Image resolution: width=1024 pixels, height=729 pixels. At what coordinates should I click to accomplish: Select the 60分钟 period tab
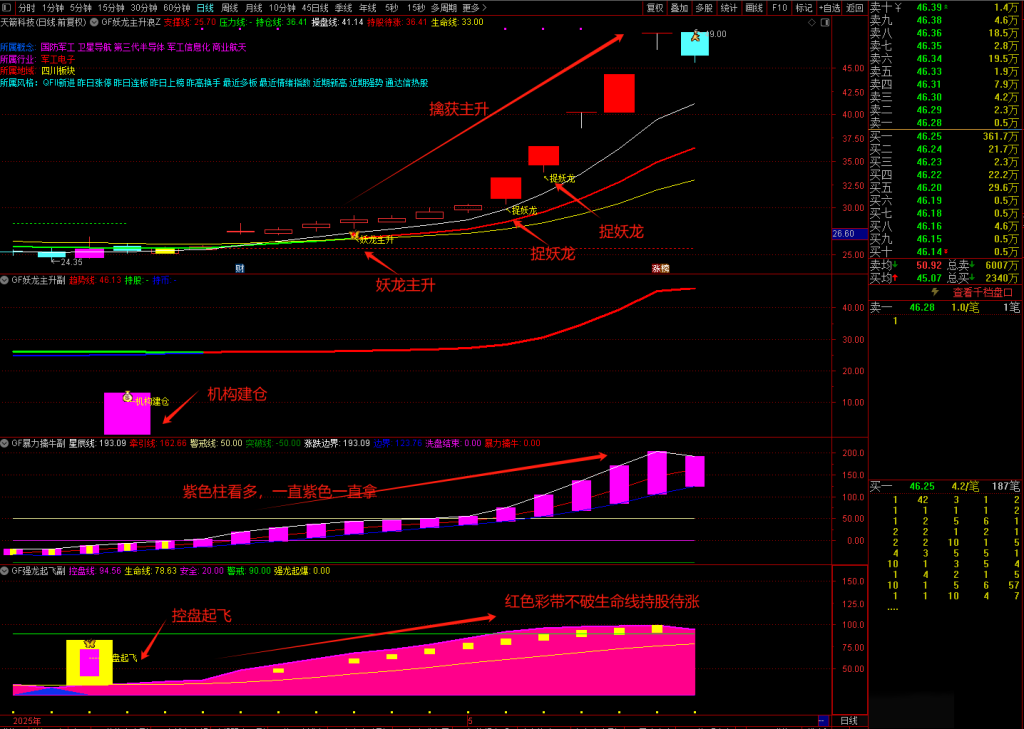click(177, 7)
